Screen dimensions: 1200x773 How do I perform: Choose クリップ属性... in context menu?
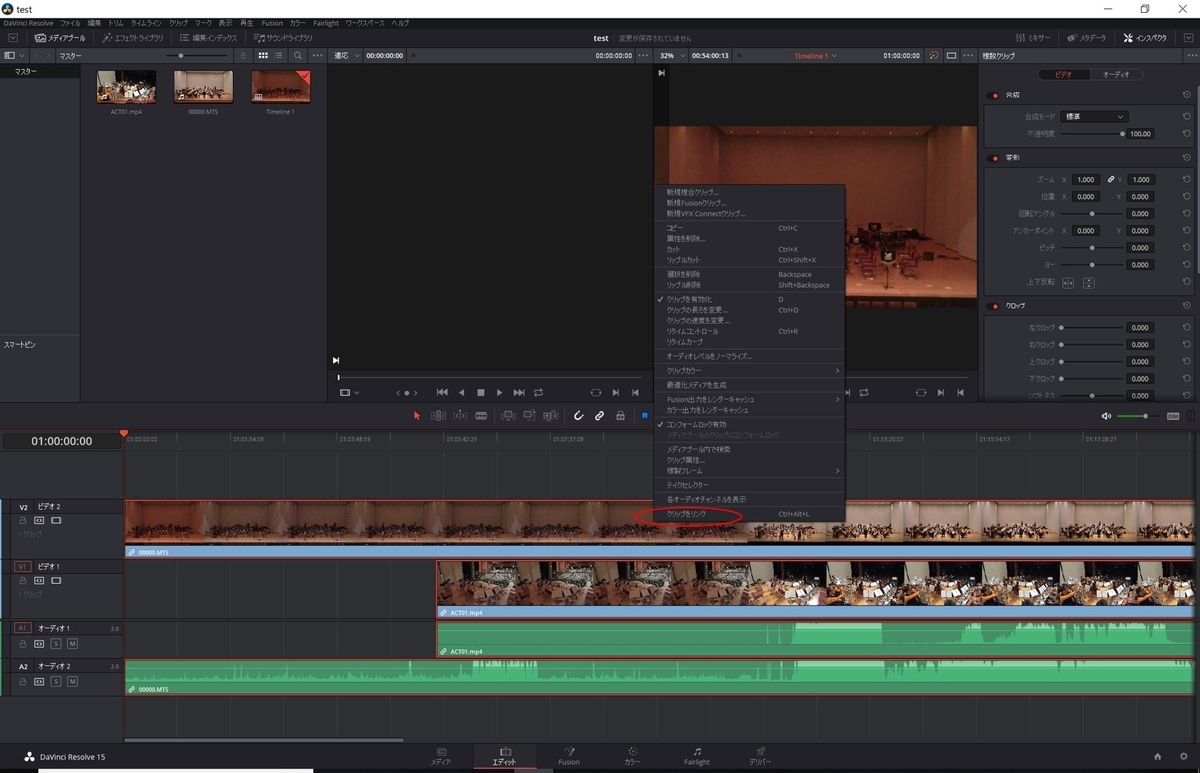(x=751, y=460)
